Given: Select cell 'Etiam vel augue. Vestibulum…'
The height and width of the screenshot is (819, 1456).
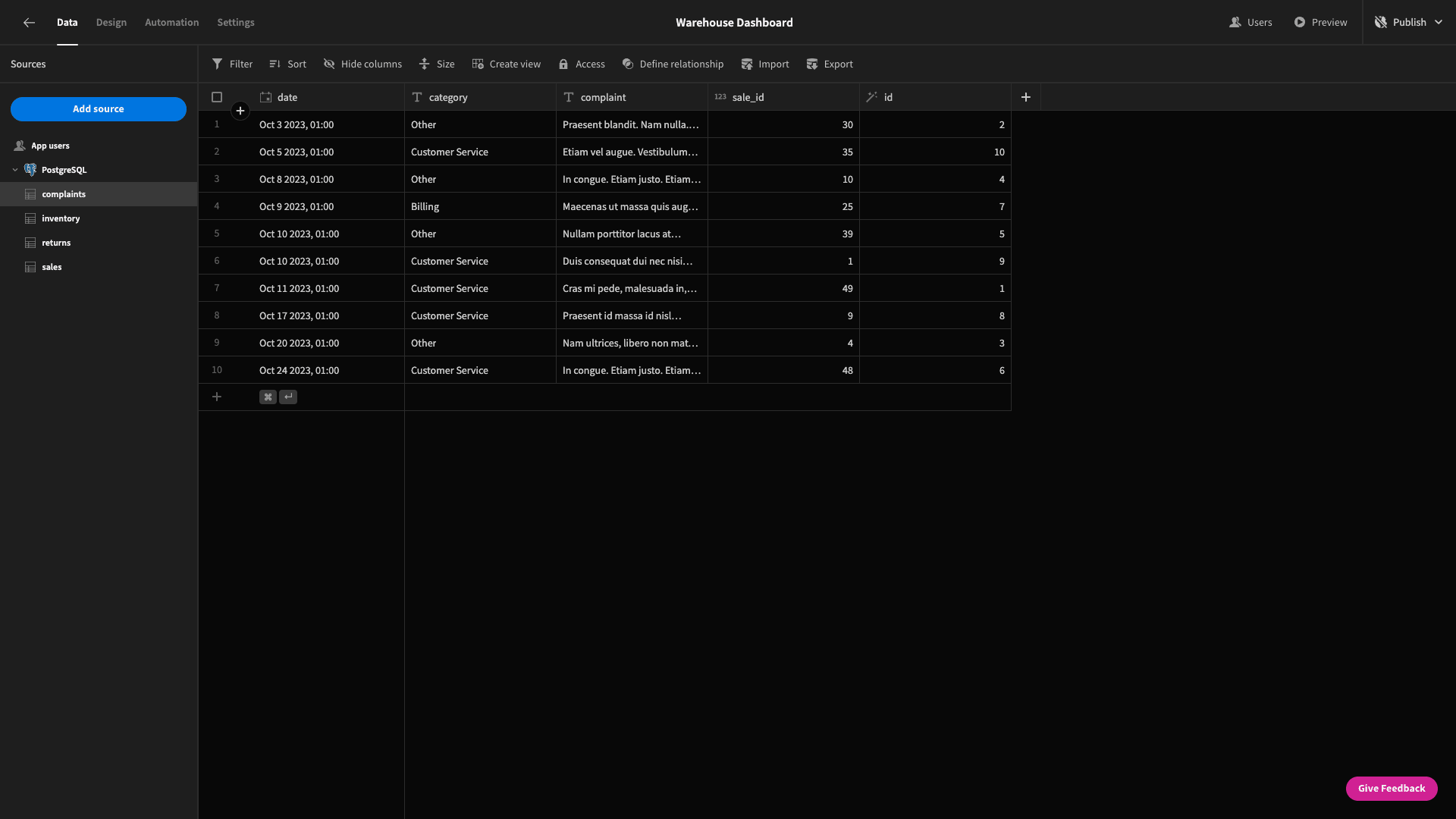Looking at the screenshot, I should (632, 152).
